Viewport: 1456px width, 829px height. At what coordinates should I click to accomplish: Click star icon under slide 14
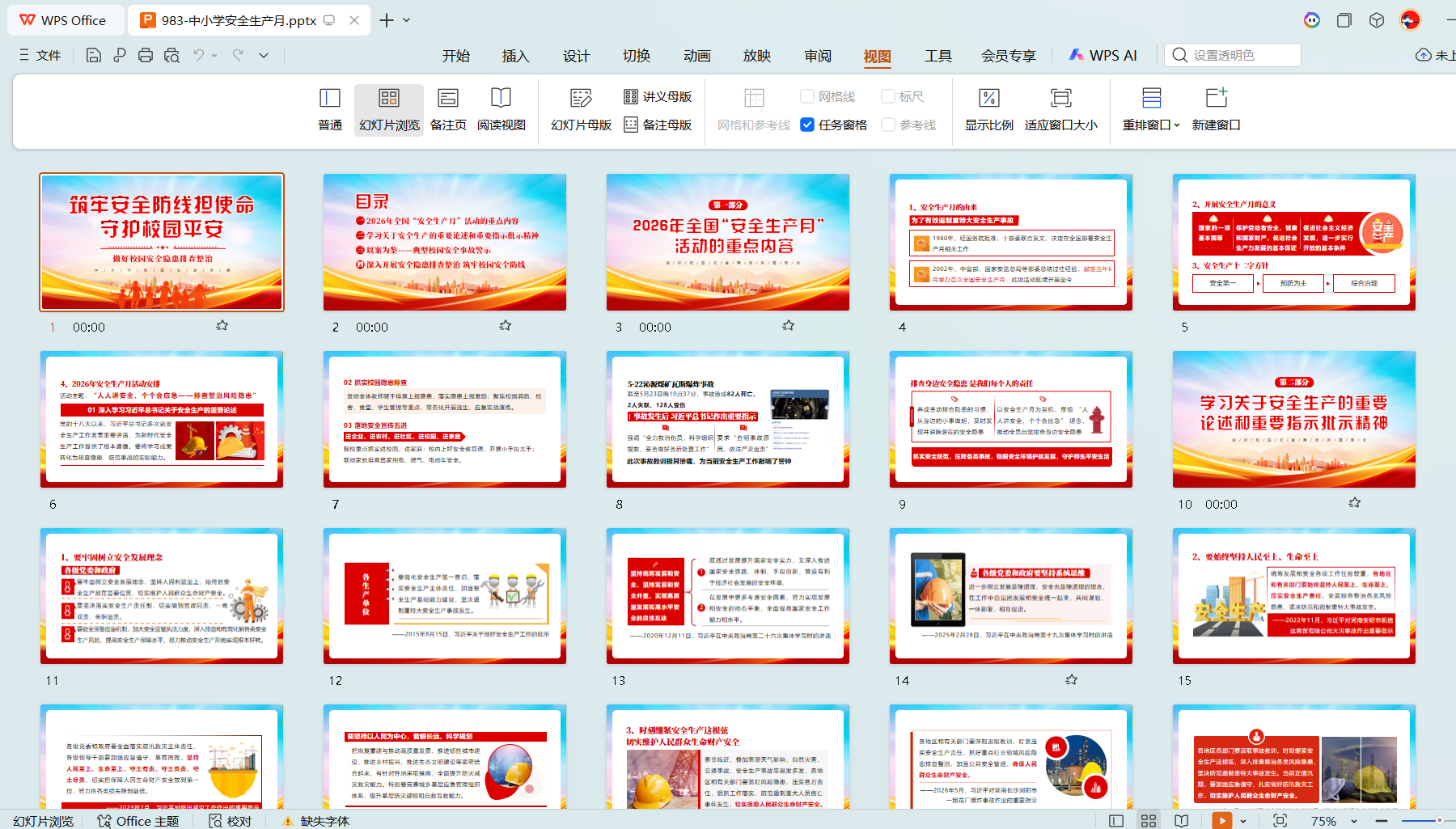point(1071,679)
